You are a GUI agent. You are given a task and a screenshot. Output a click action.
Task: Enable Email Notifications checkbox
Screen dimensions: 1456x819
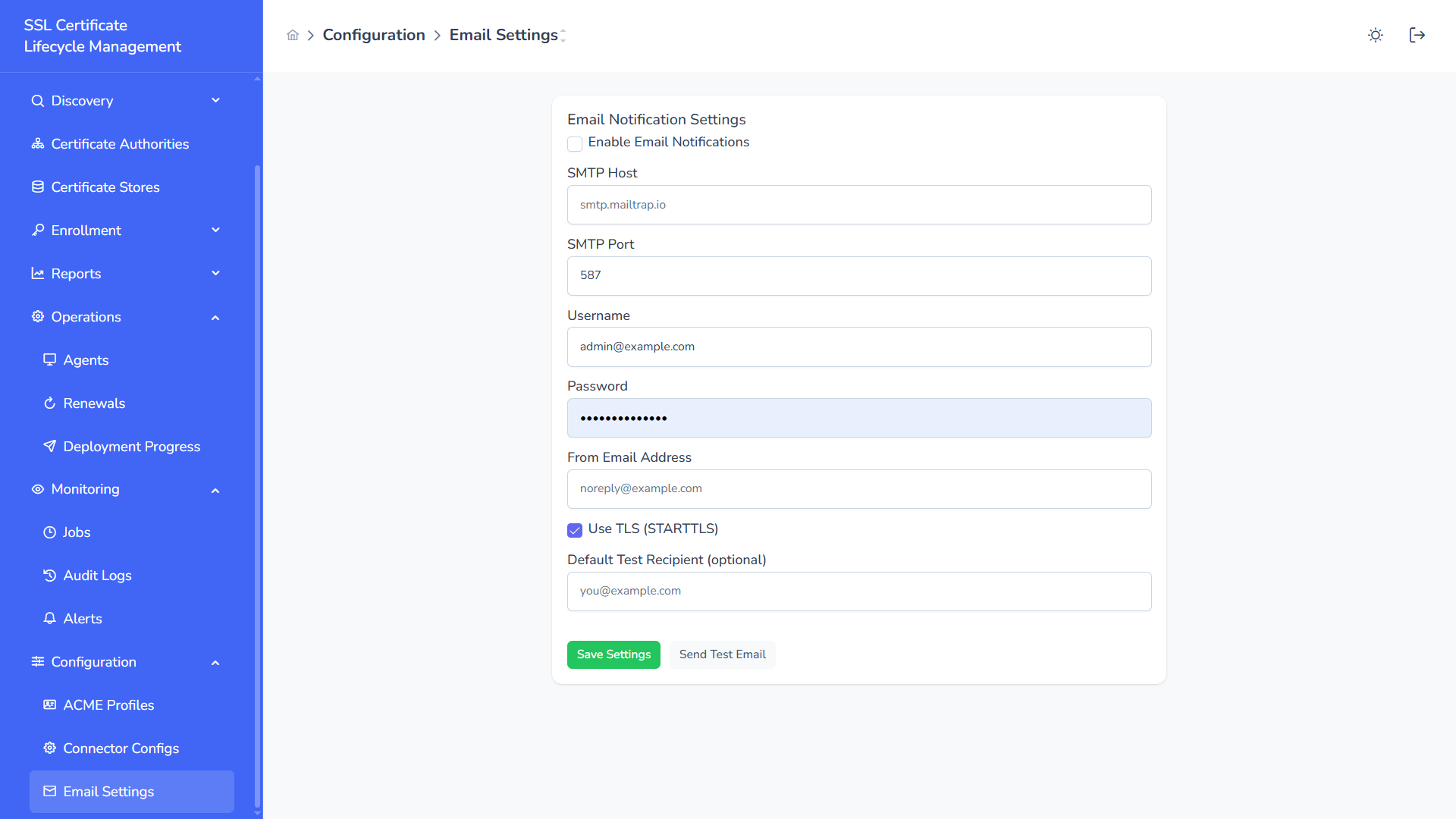[575, 144]
